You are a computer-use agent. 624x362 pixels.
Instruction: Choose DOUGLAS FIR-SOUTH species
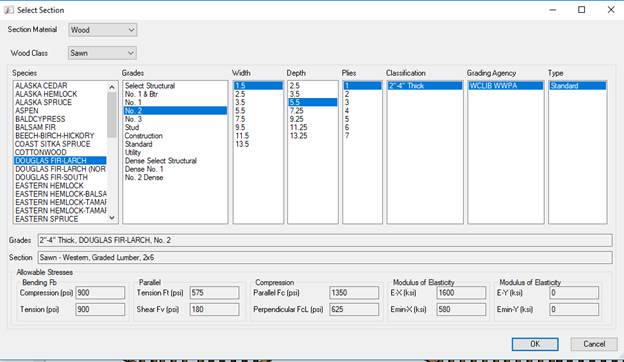click(x=51, y=177)
